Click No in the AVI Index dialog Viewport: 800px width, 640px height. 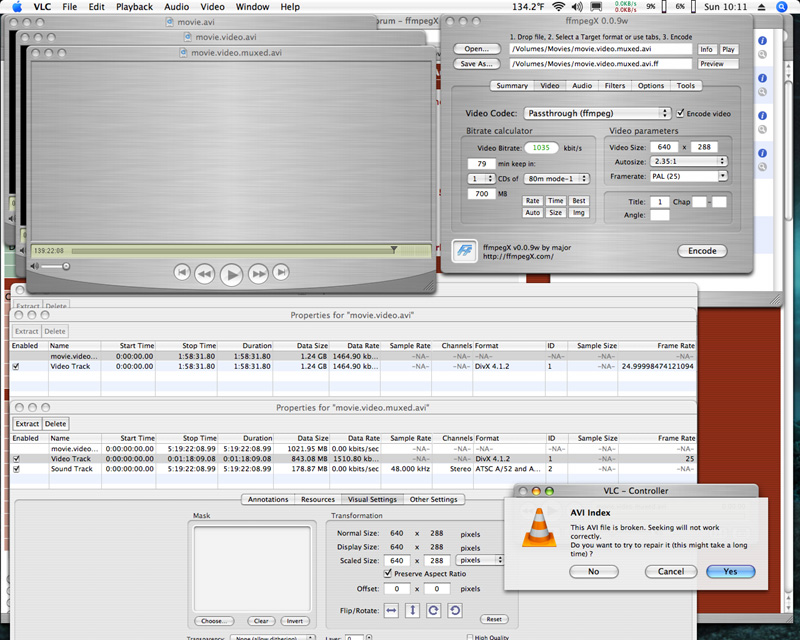[593, 571]
